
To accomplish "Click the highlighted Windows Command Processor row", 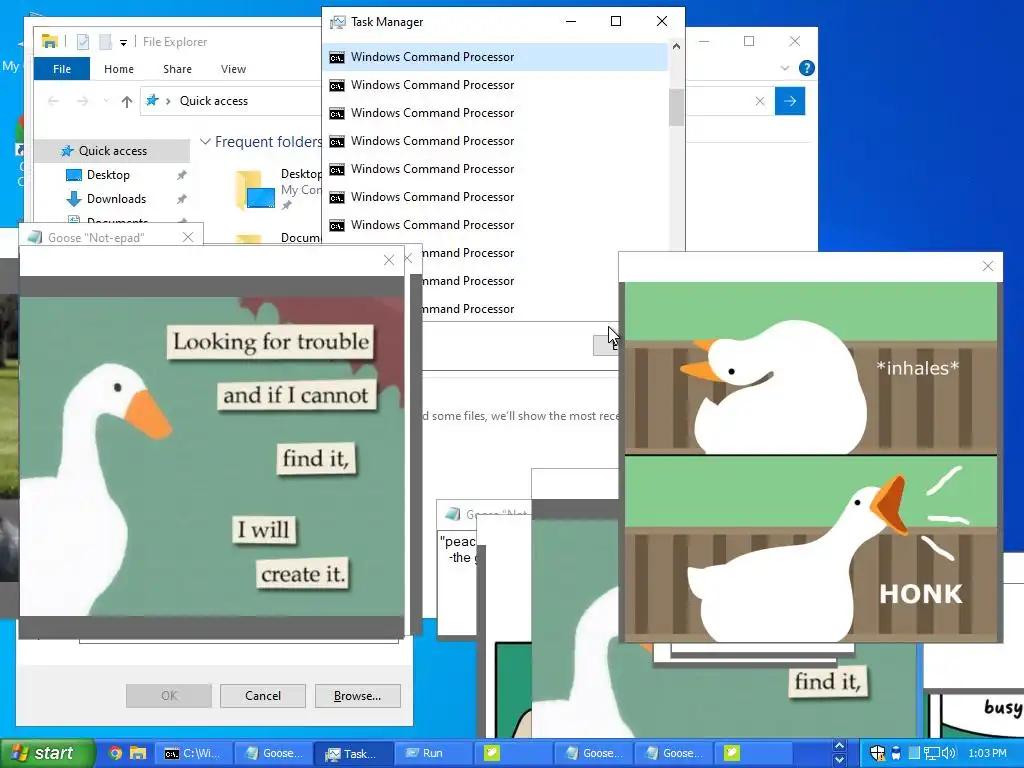I will point(496,57).
